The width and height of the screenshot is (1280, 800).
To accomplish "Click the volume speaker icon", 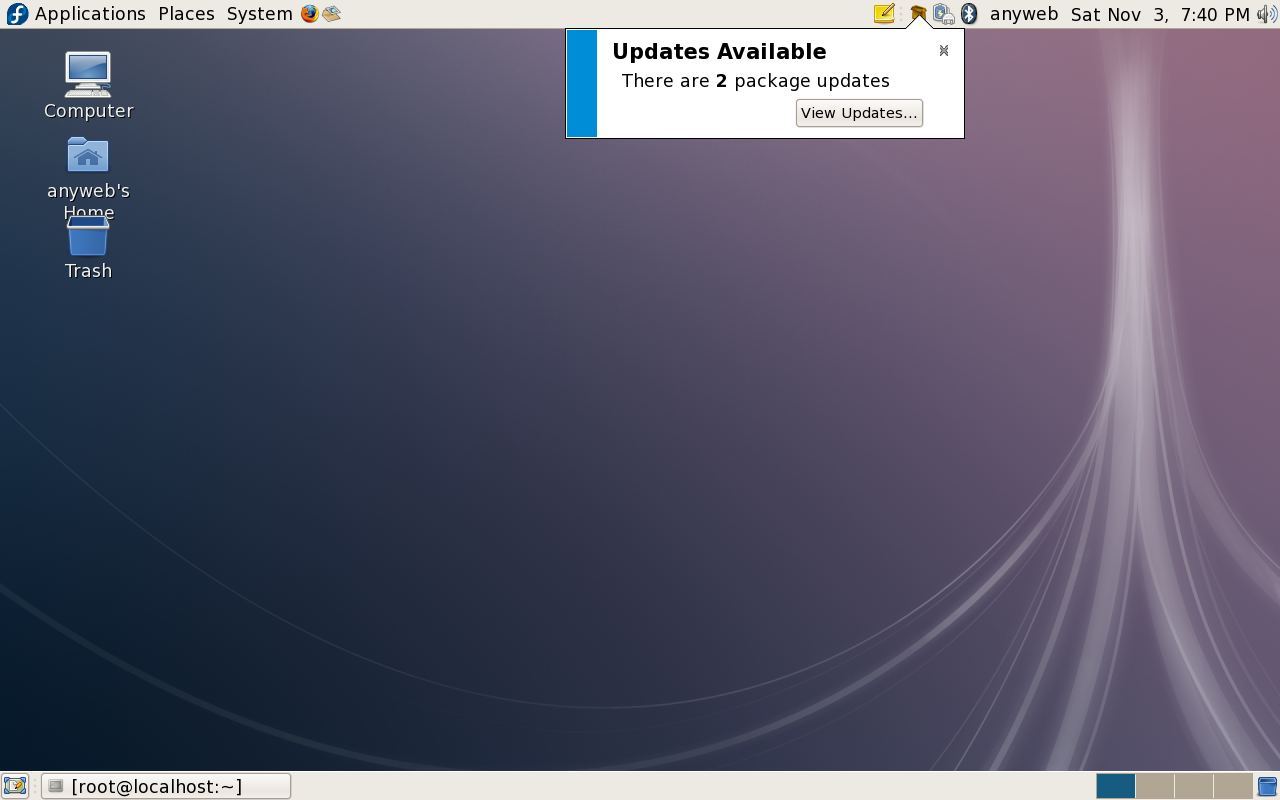I will 1267,14.
